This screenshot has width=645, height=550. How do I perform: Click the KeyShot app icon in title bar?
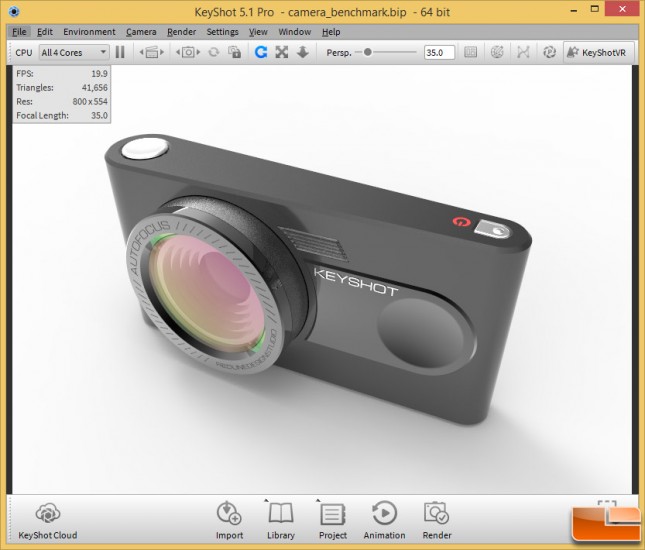14,12
